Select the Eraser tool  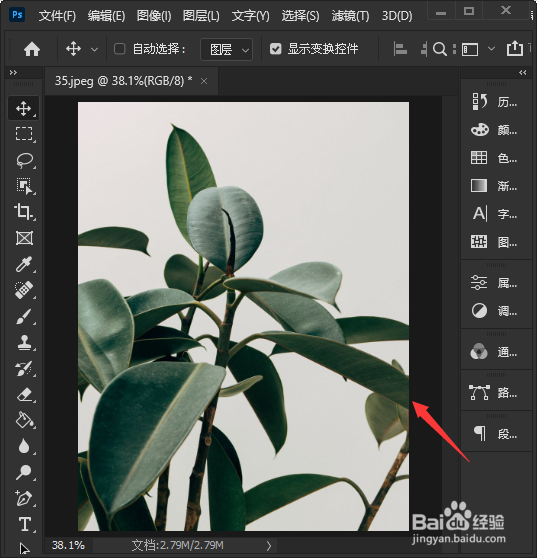pyautogui.click(x=24, y=395)
